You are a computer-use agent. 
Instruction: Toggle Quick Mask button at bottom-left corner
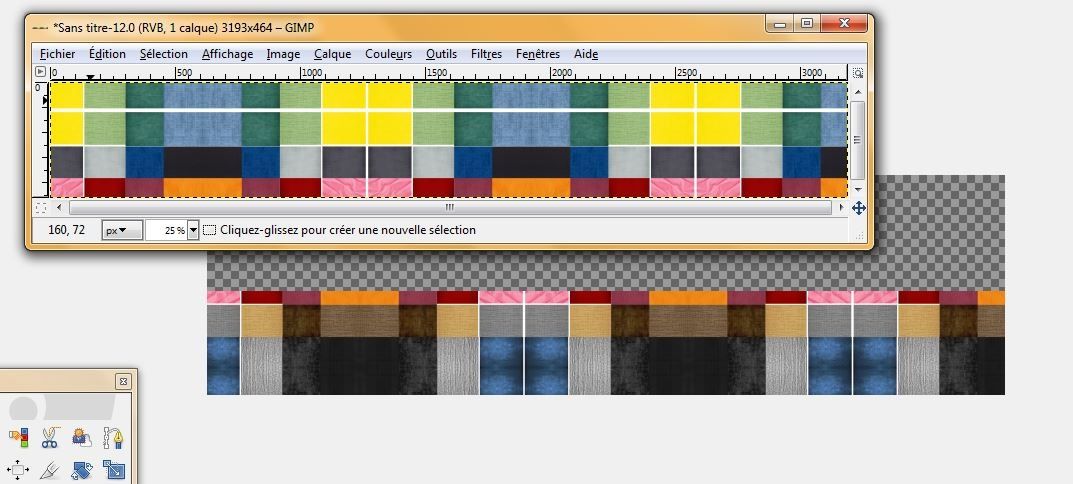click(41, 207)
